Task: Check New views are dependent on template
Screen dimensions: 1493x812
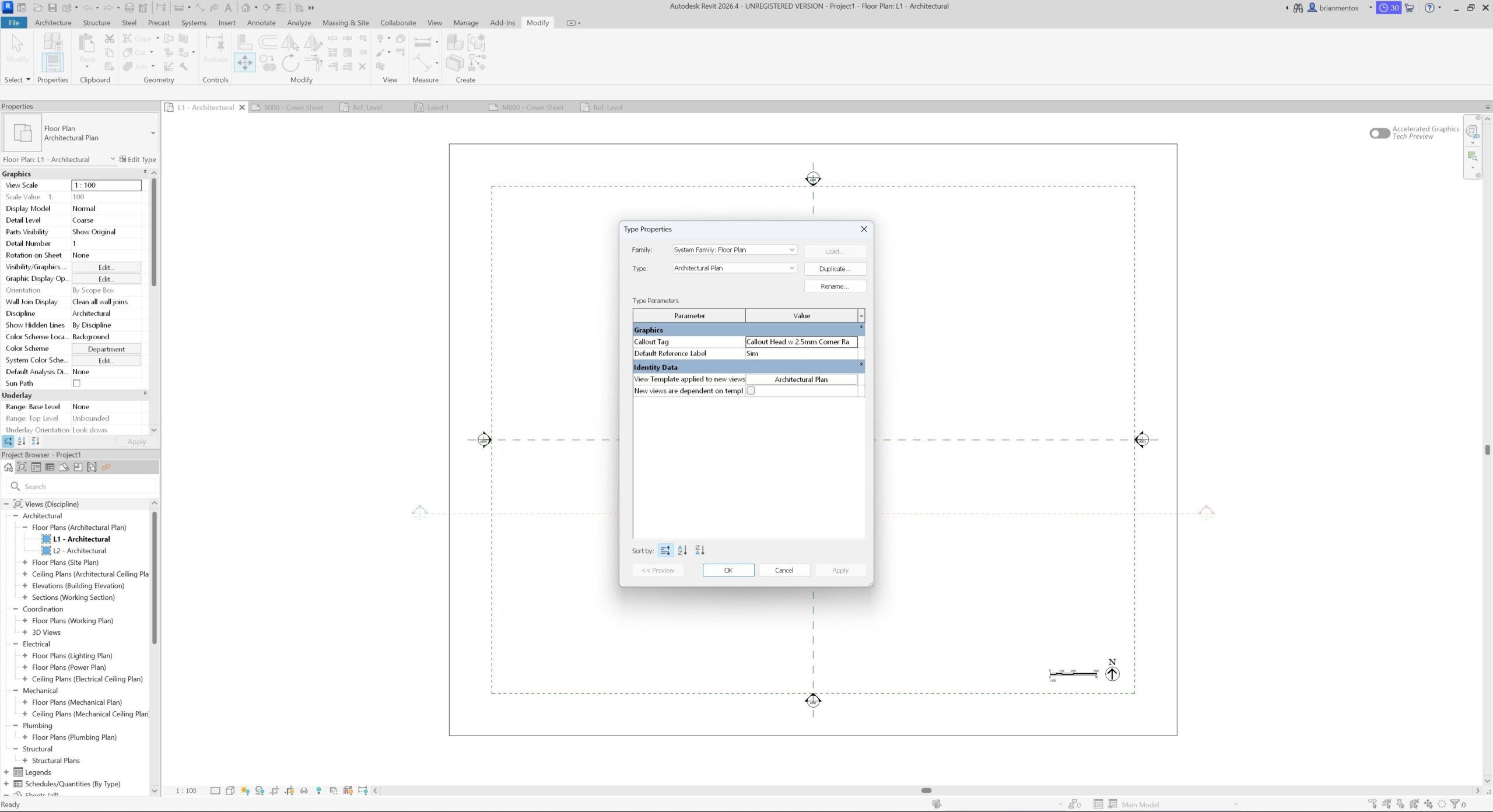Action: (x=751, y=391)
